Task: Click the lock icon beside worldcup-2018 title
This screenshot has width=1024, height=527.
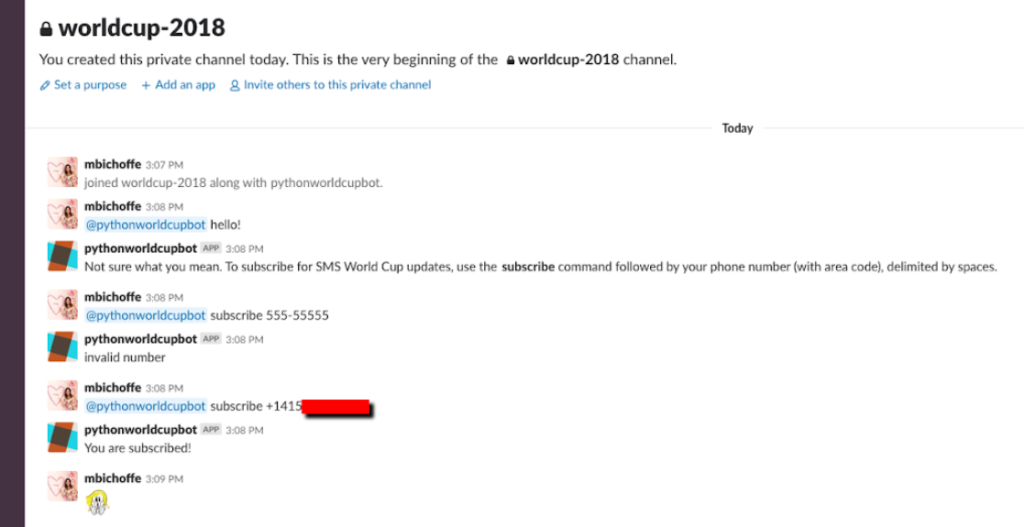Action: point(46,29)
